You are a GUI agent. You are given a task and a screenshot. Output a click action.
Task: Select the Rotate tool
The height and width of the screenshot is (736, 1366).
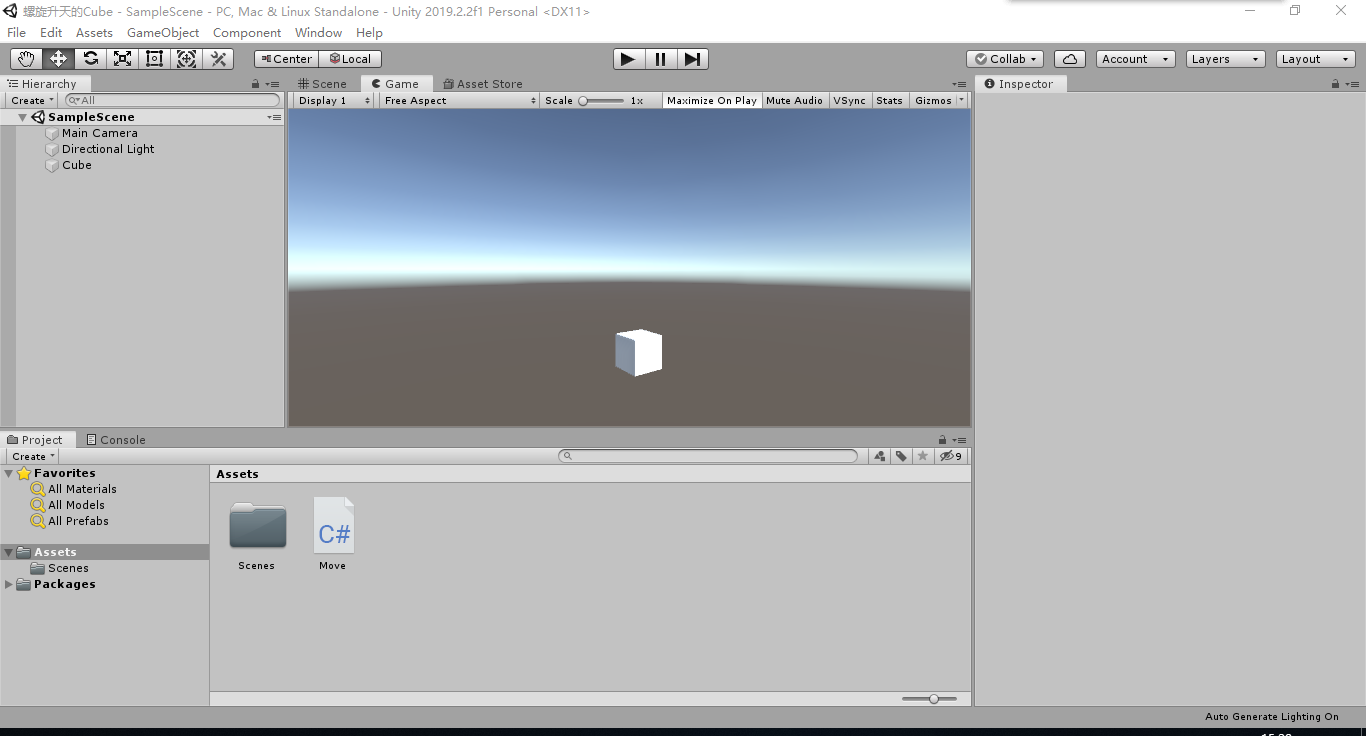click(90, 58)
